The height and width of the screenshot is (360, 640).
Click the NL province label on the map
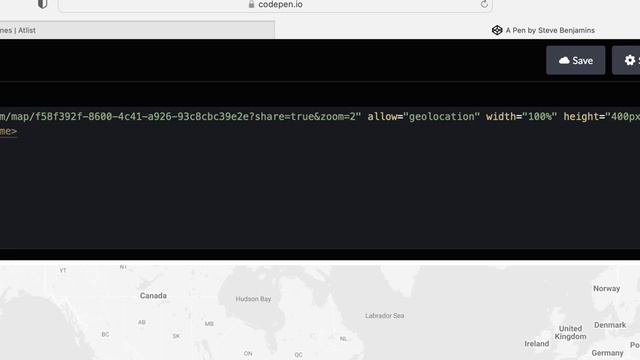(343, 338)
